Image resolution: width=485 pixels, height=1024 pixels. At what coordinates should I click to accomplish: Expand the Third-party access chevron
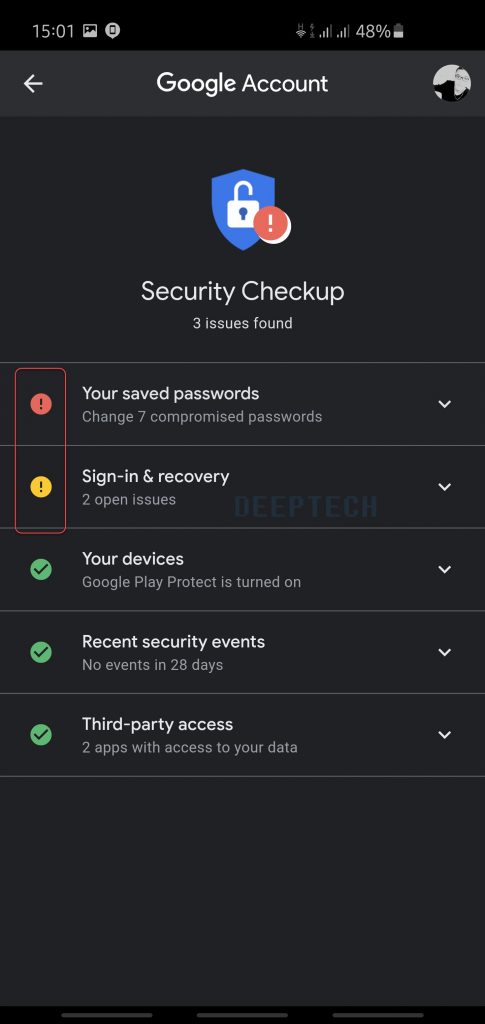click(445, 735)
